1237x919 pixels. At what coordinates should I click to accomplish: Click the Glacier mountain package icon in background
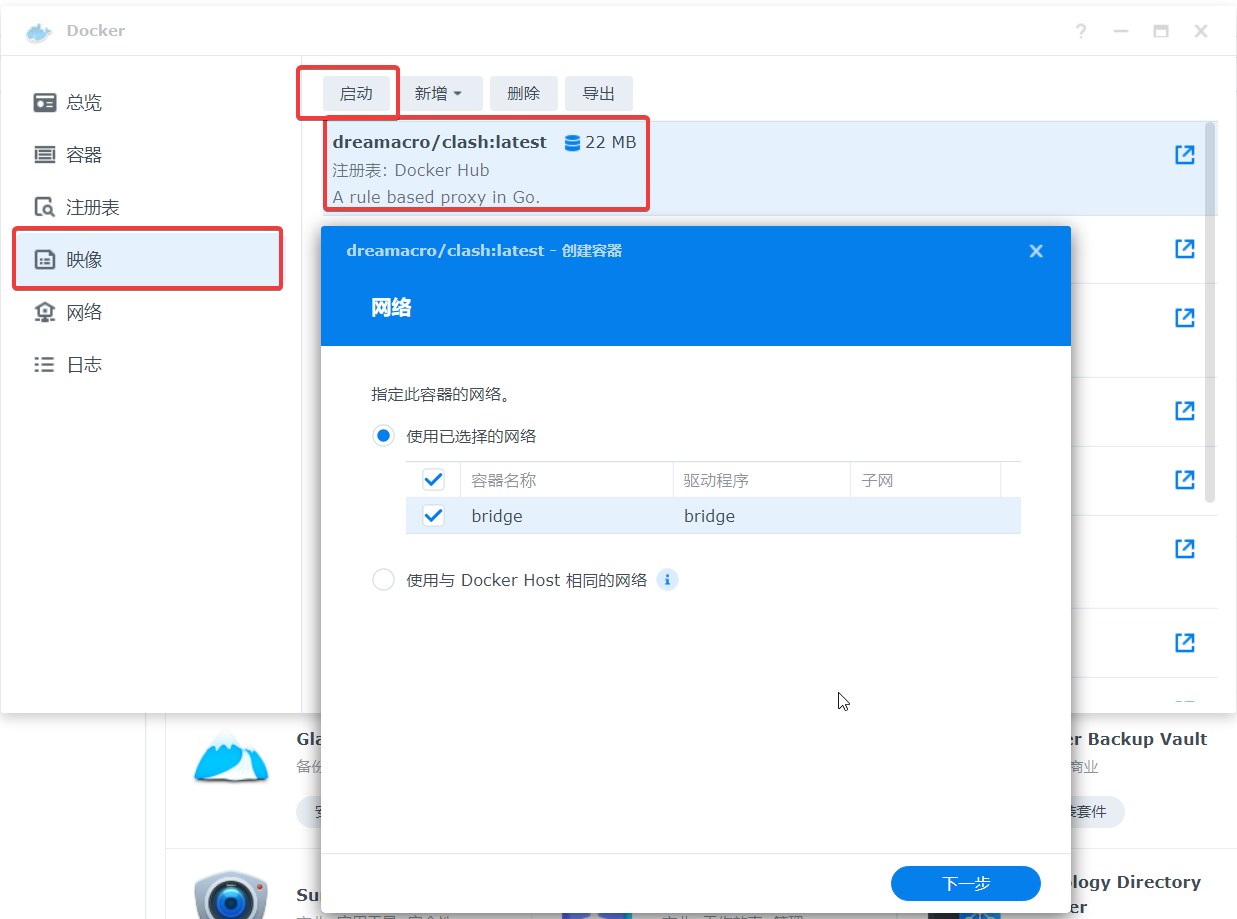(231, 757)
